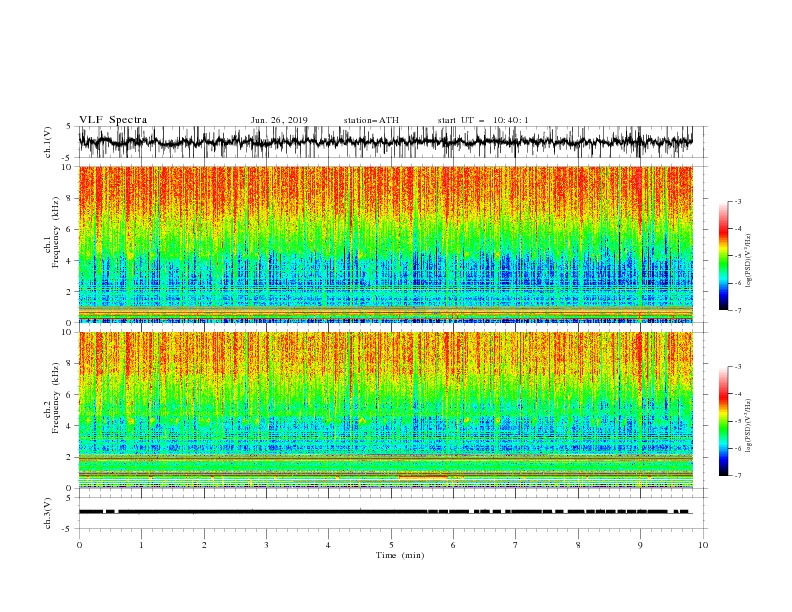
Task: Click the time axis tick label '9'
Action: (x=640, y=545)
